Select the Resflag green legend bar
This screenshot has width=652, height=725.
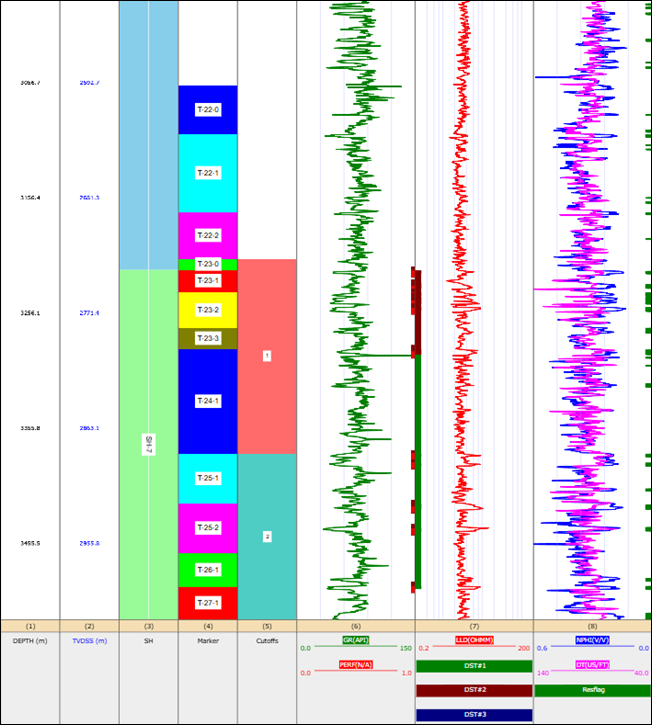[593, 690]
